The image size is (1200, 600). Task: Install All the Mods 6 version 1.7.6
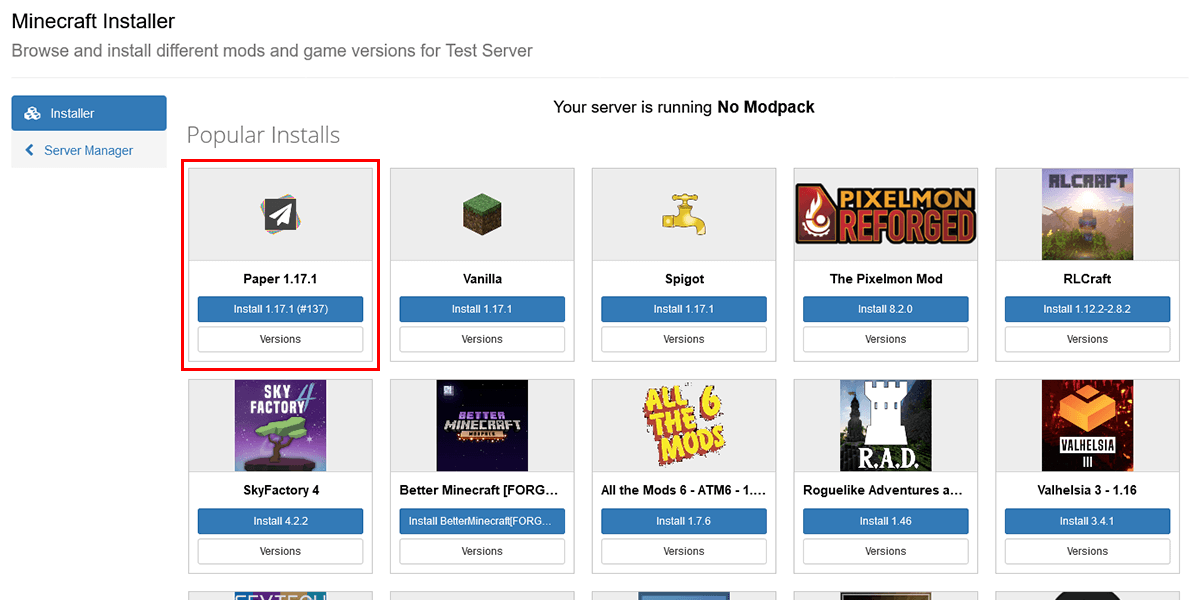coord(684,521)
